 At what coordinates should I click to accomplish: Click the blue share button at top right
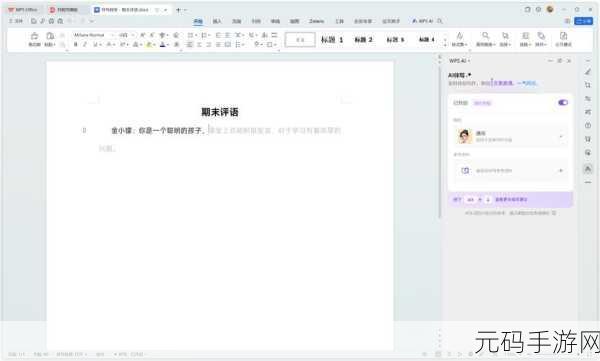pos(584,21)
